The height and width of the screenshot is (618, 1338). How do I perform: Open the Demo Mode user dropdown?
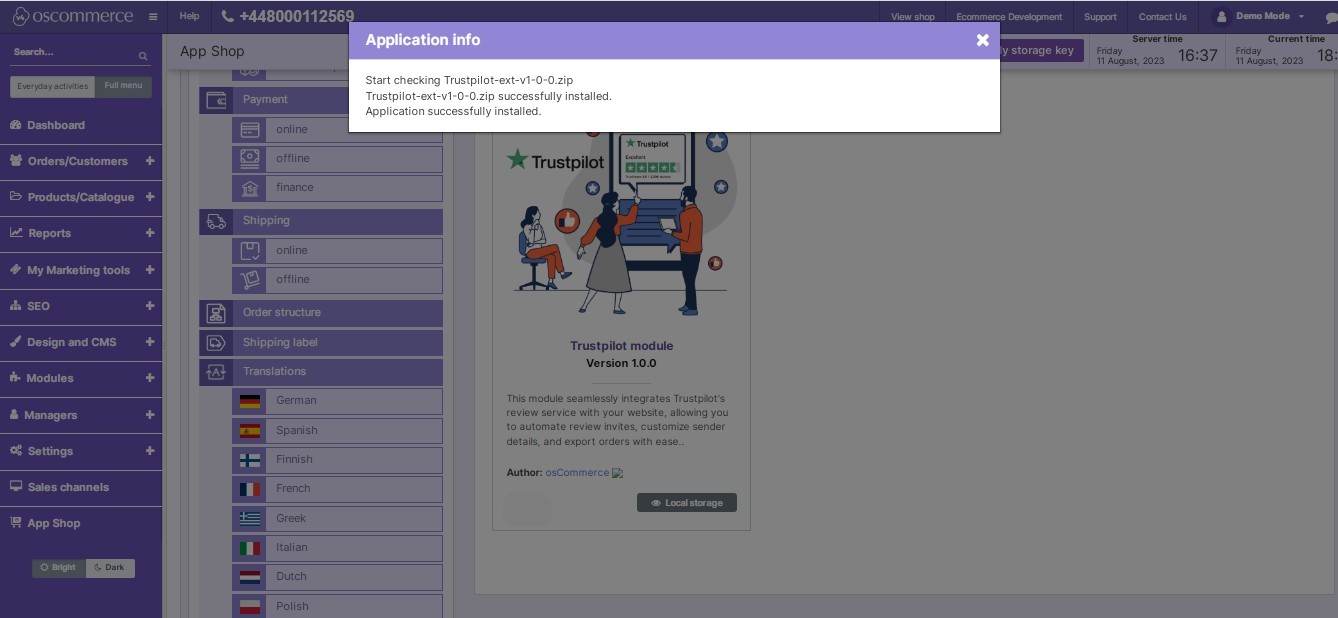[1259, 17]
